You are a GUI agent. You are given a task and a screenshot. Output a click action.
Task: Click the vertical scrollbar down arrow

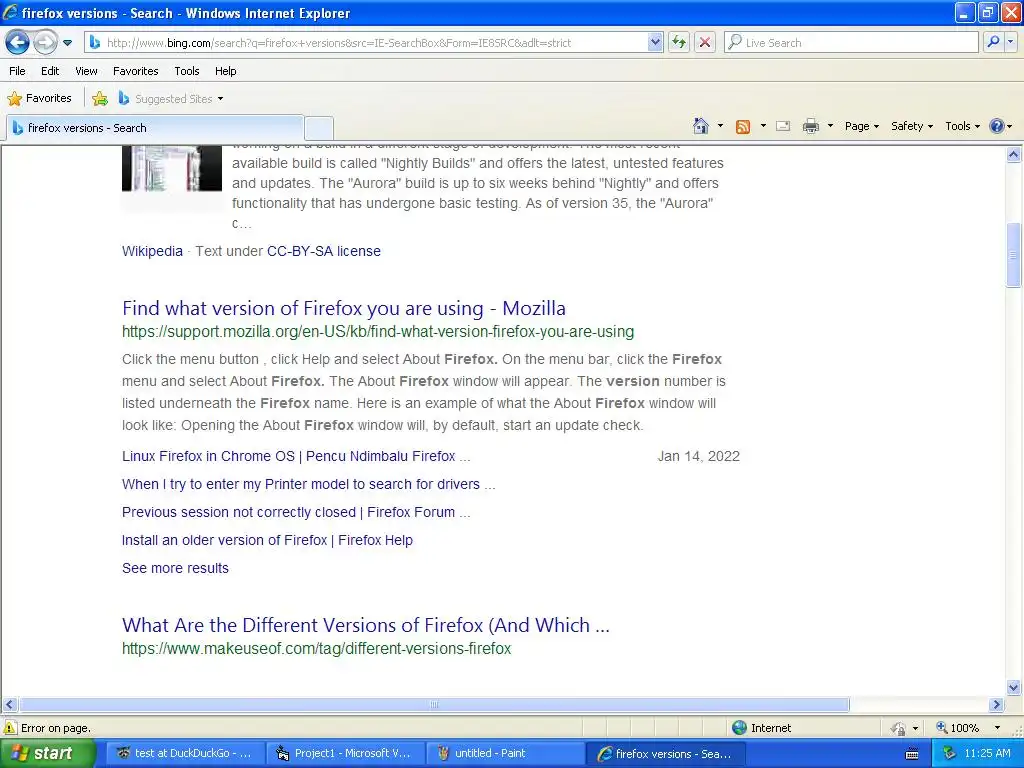point(1014,687)
